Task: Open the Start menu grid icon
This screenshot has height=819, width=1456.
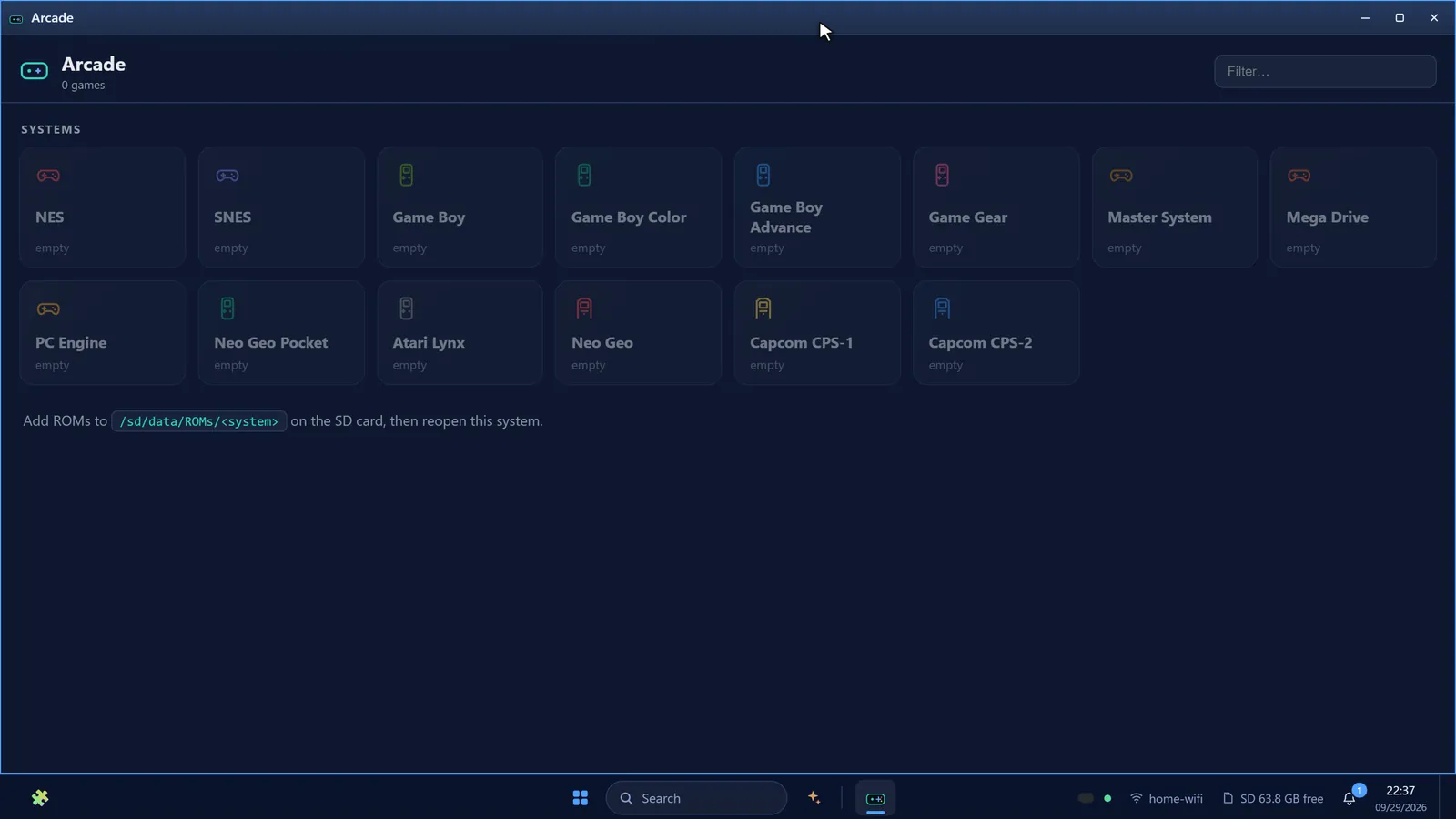Action: click(x=581, y=798)
